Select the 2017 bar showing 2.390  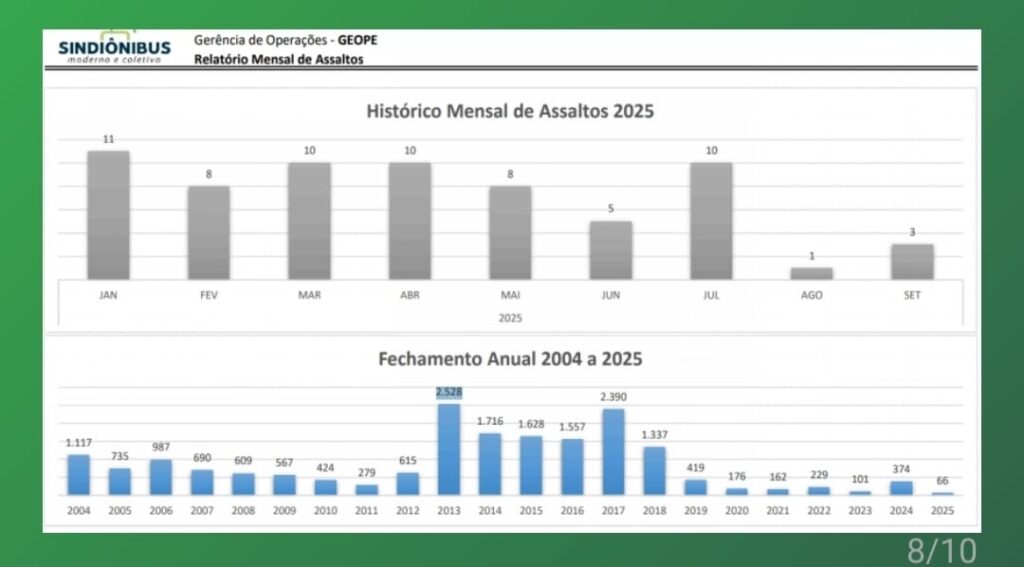(613, 451)
